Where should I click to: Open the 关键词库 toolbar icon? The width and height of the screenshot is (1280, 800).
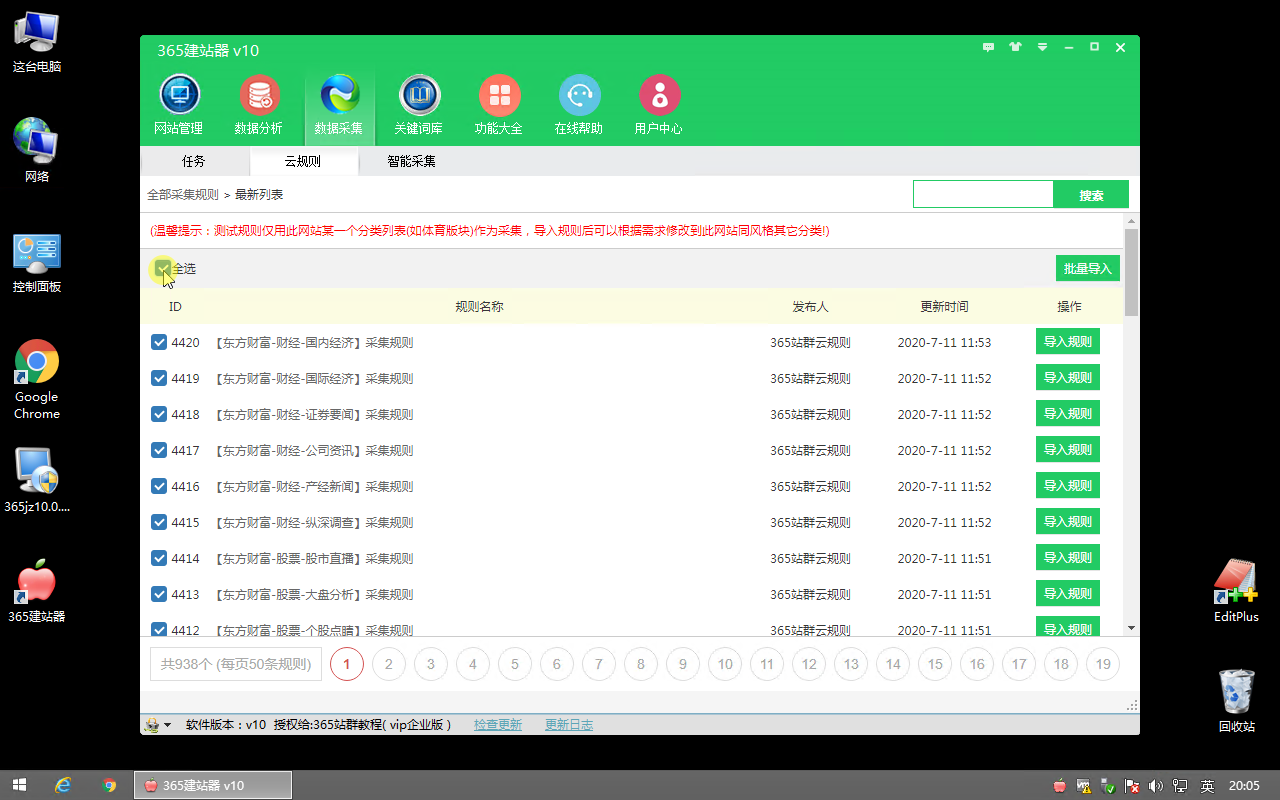(419, 105)
